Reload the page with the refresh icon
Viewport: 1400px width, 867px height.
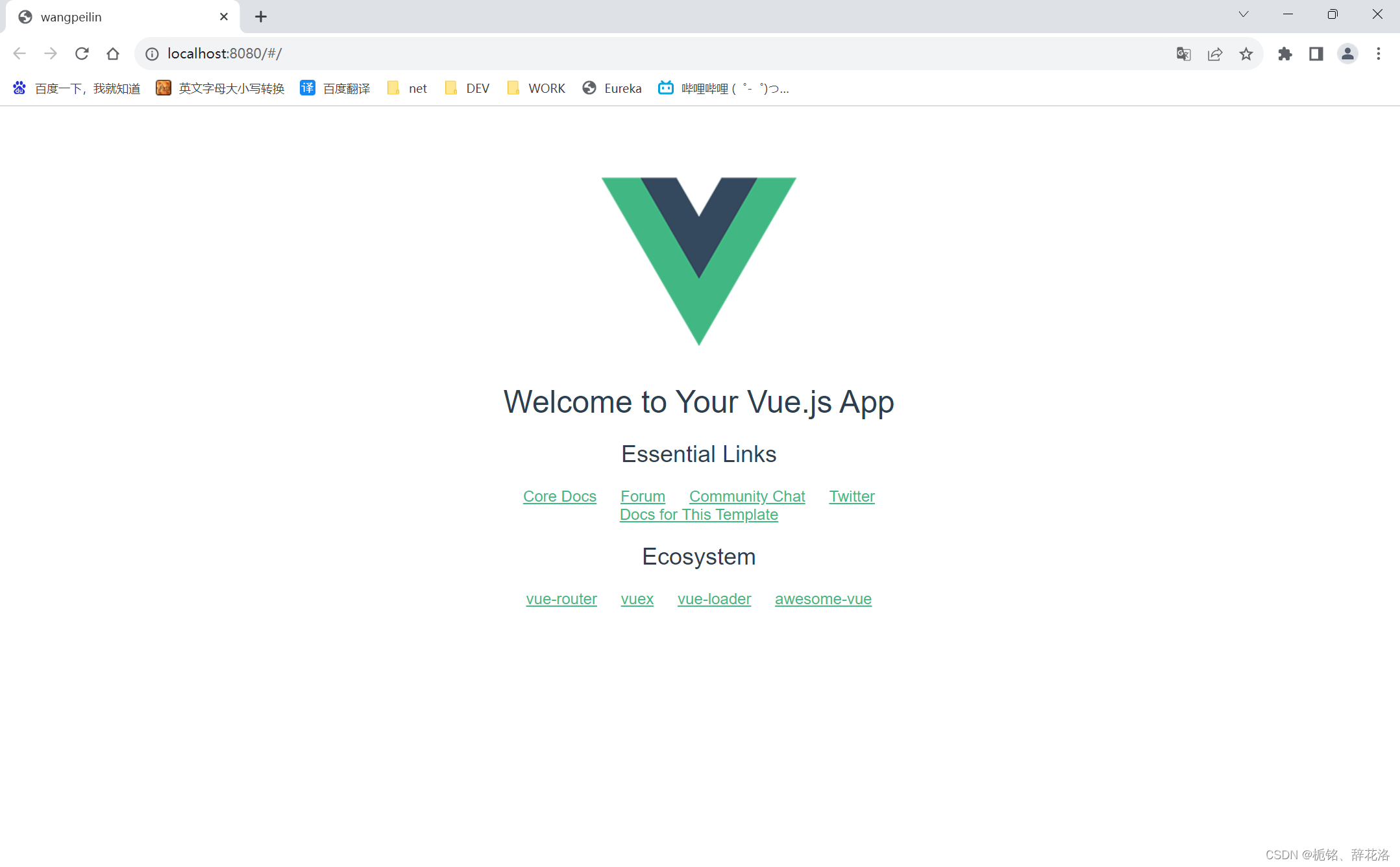[x=82, y=54]
